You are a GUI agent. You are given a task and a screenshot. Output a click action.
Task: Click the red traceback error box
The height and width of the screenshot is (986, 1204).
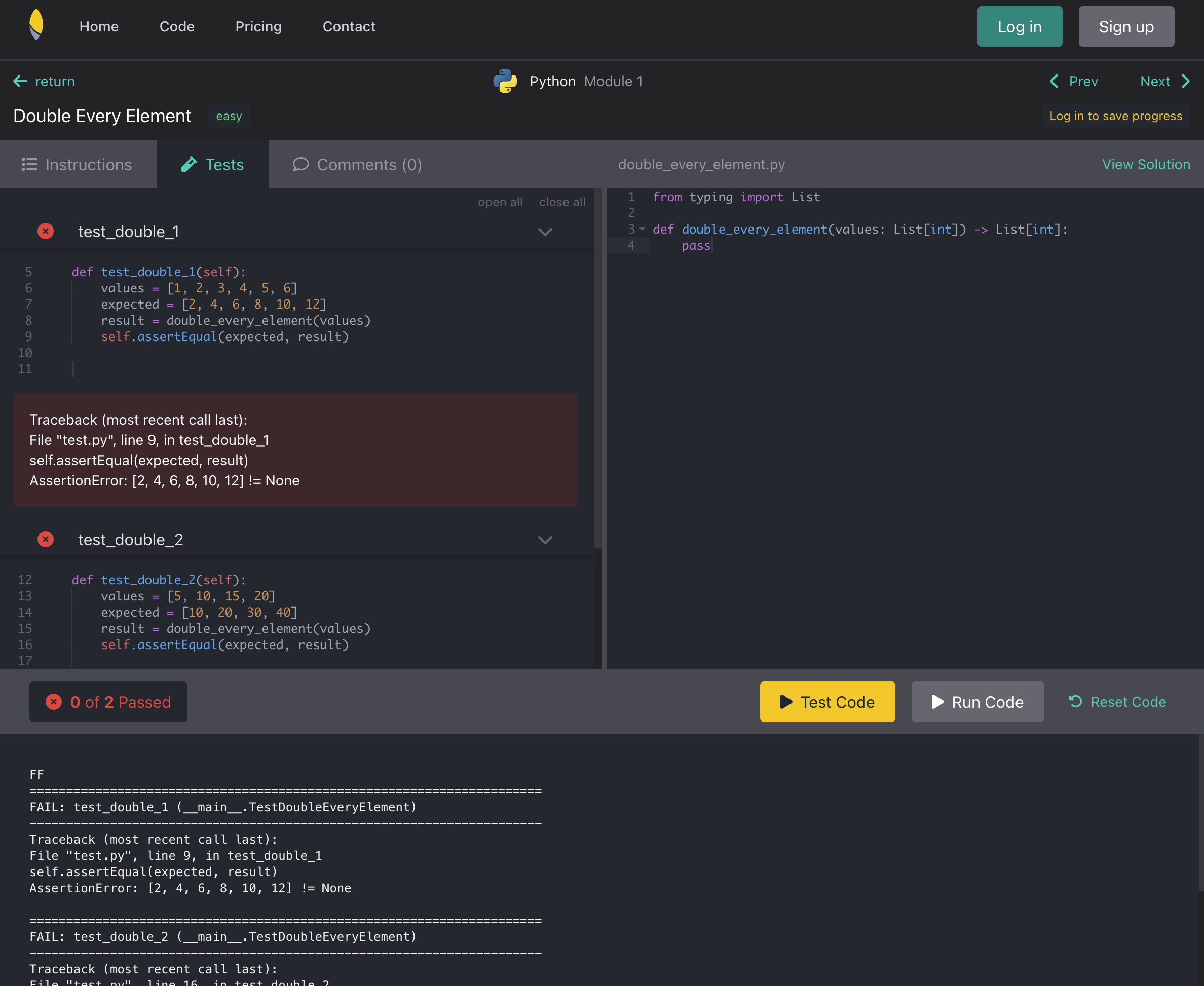click(295, 450)
